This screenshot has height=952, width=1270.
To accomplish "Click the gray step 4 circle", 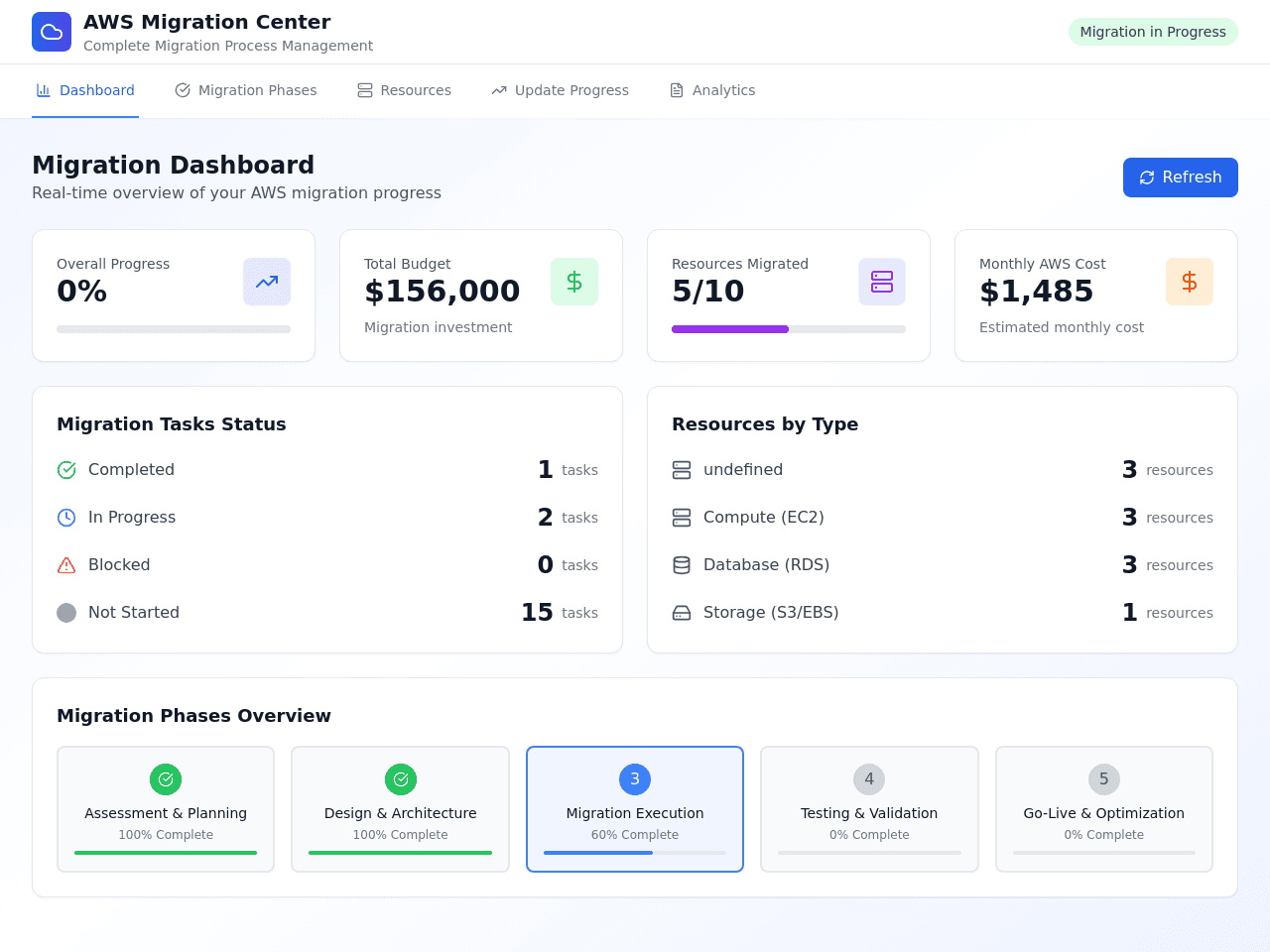I will pos(869,779).
